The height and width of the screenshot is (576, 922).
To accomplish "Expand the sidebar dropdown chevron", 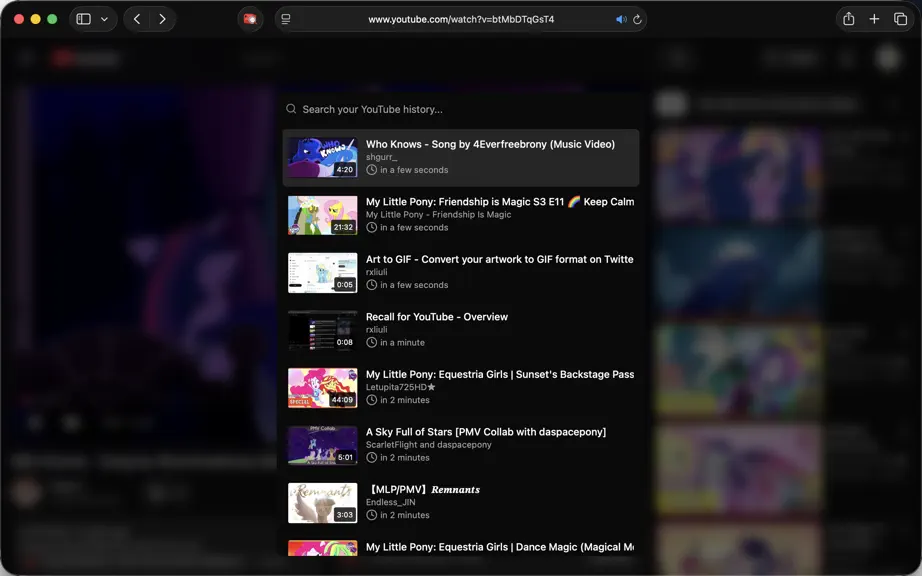I will tap(104, 19).
